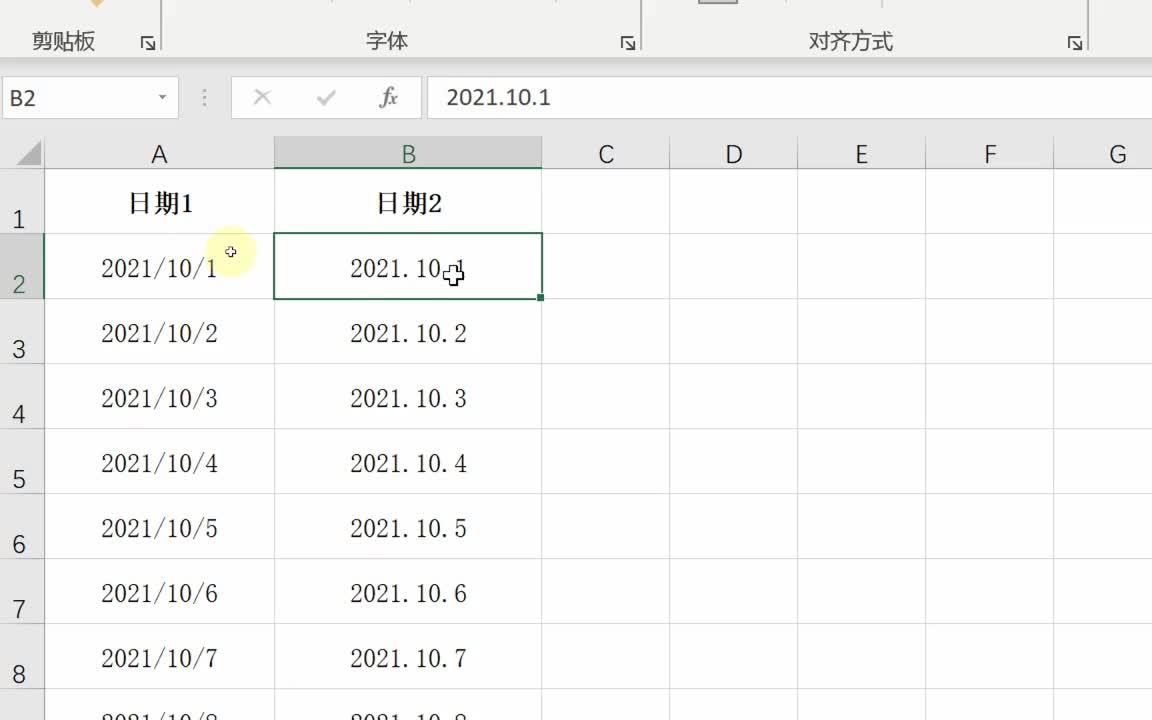This screenshot has width=1152, height=720.
Task: Expand the Name Box dropdown arrow
Action: (x=162, y=97)
